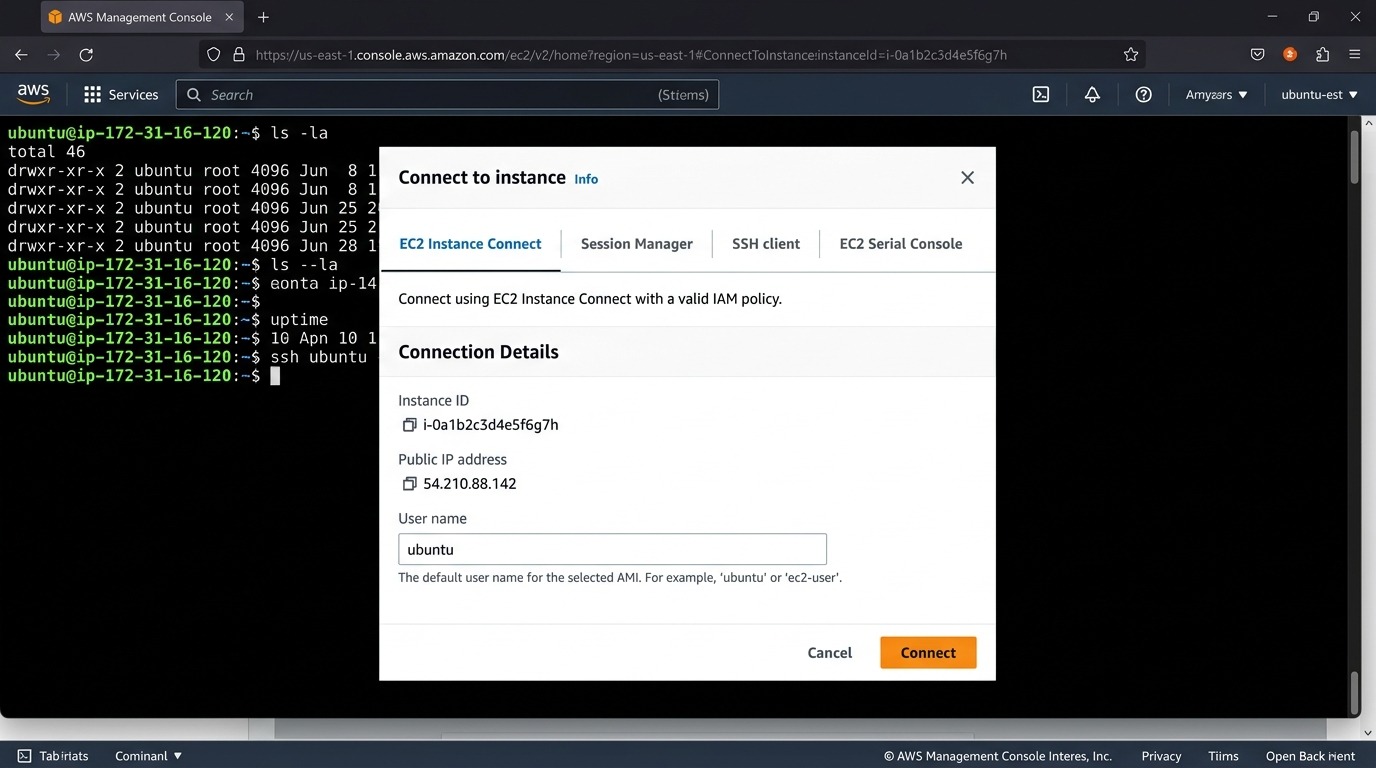Click the terminal cursor on the last prompt
1376x768 pixels.
point(275,376)
